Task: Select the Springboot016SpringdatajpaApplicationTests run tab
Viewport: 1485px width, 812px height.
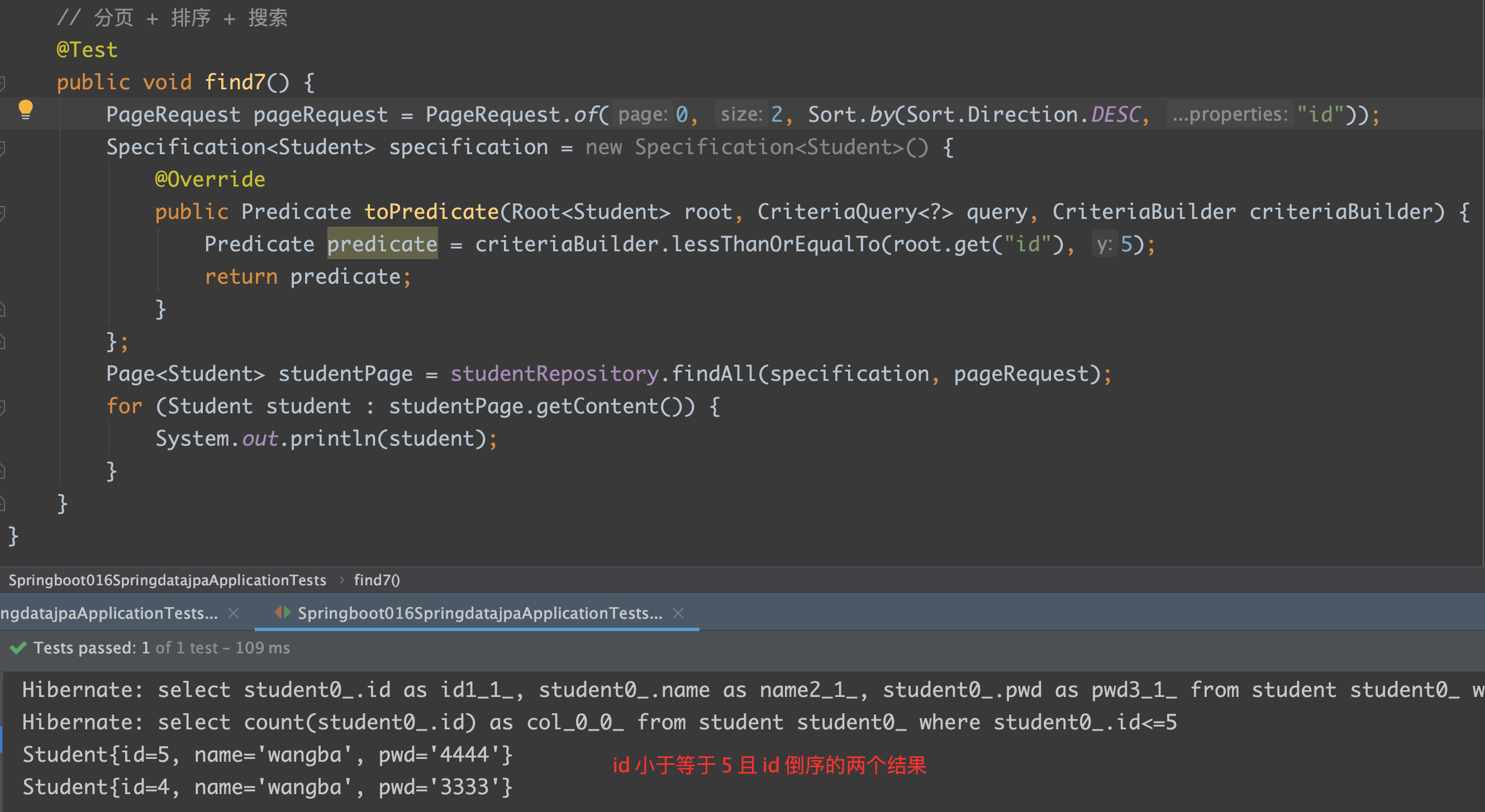Action: 479,613
